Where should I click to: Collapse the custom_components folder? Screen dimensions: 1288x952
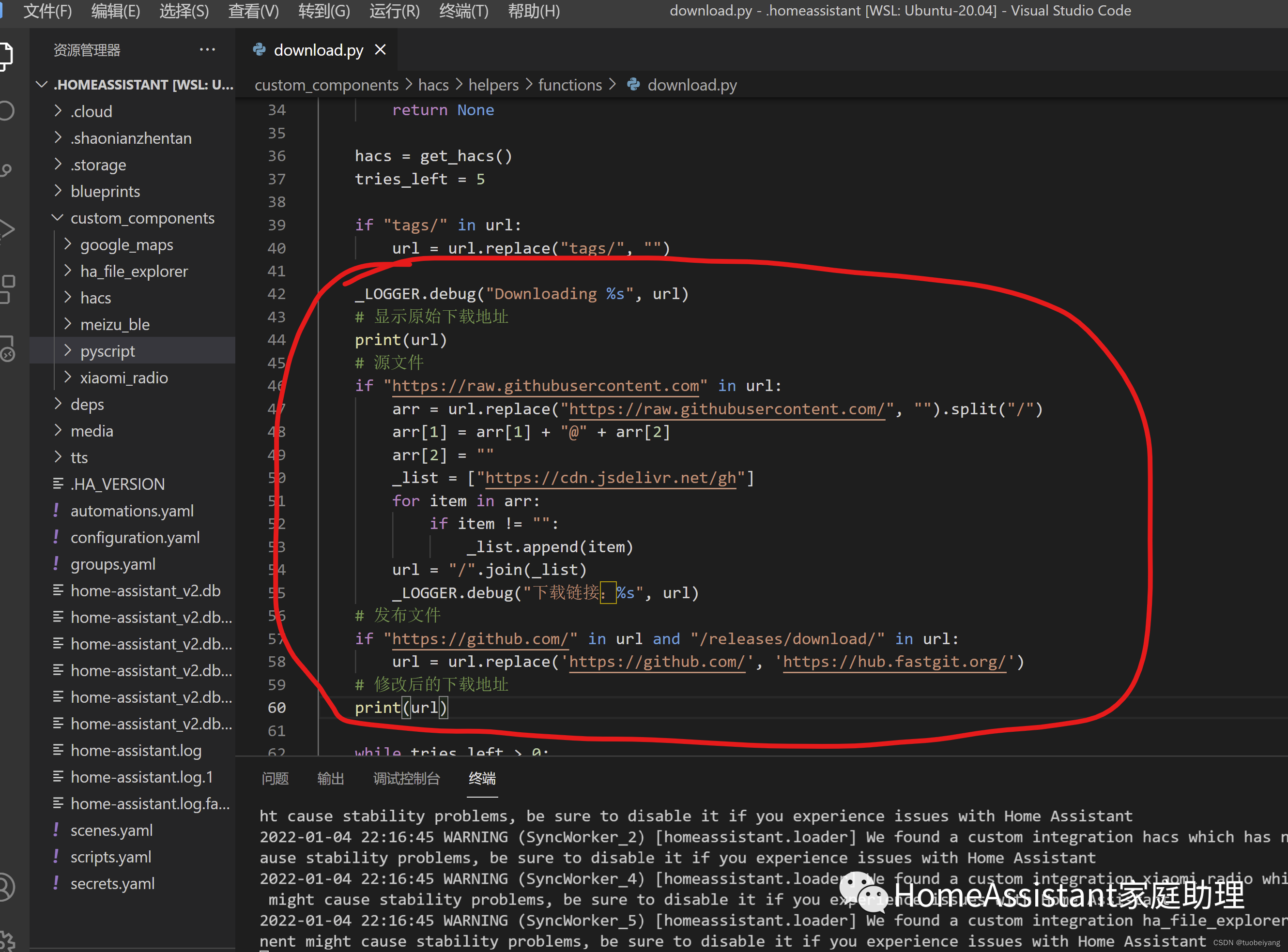coord(133,218)
